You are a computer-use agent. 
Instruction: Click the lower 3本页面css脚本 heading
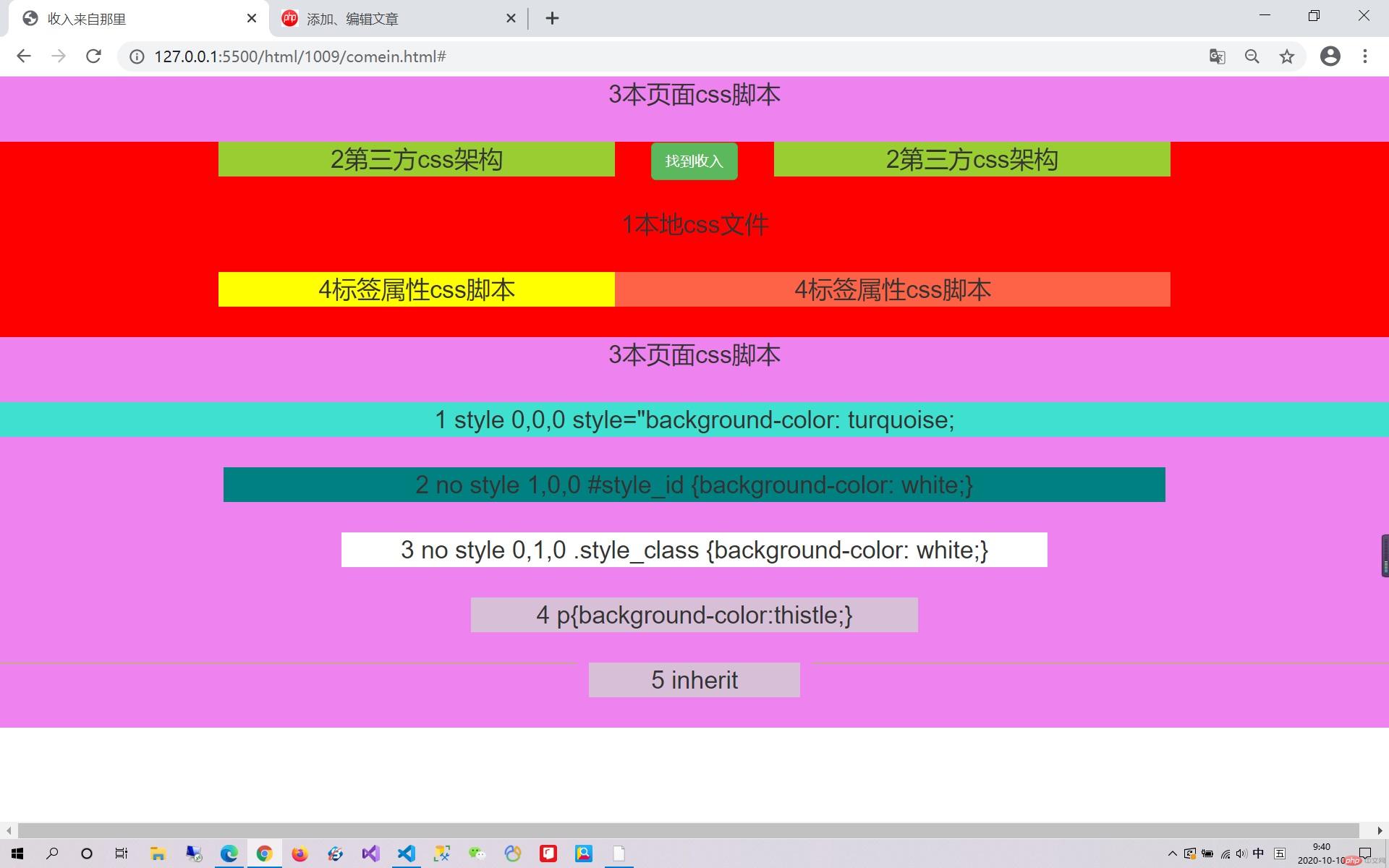(694, 355)
